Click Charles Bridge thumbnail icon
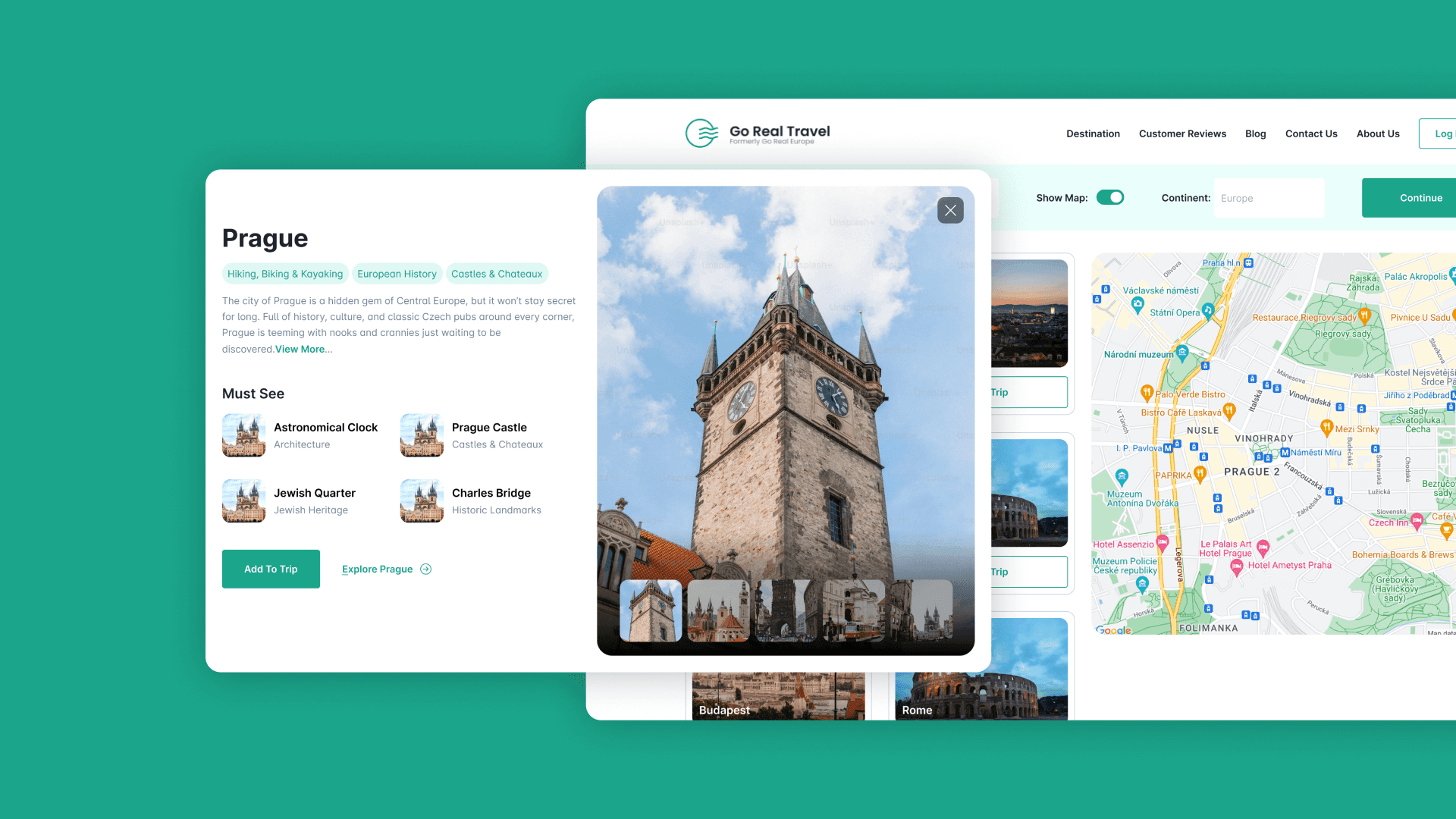1456x819 pixels. [422, 500]
